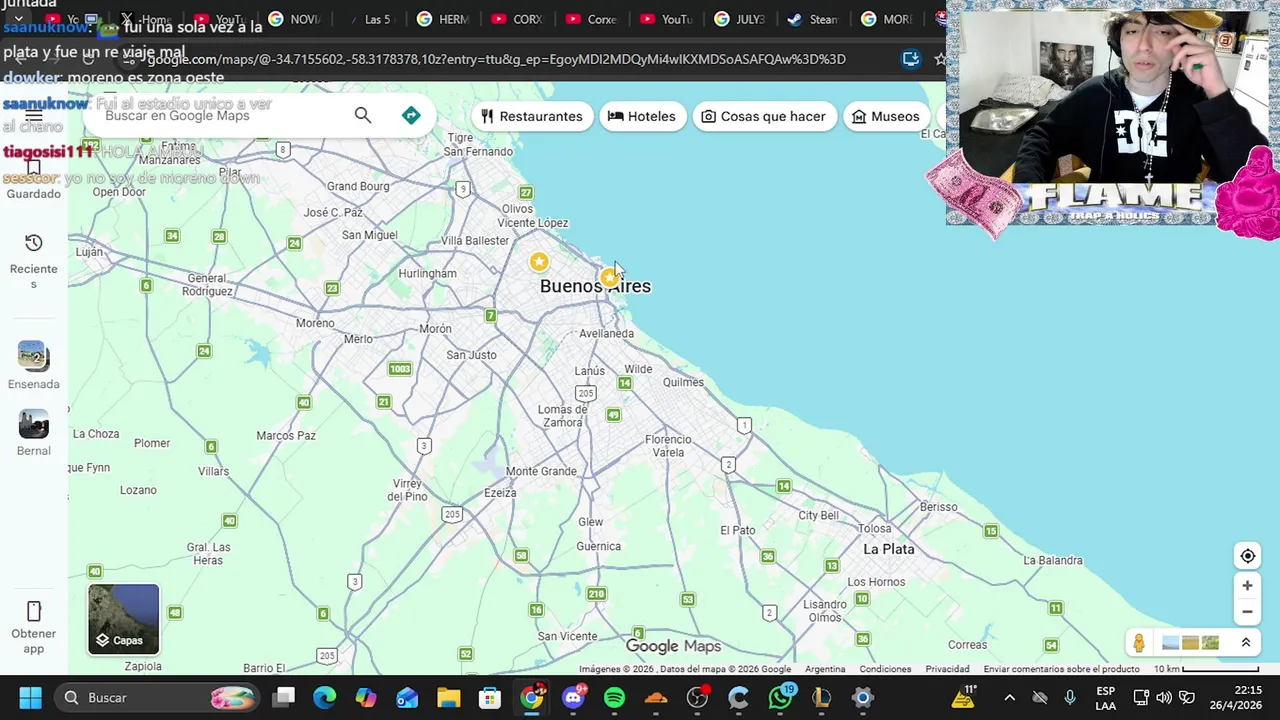Open the Settings gear taskbar icon

pyautogui.click(x=862, y=698)
